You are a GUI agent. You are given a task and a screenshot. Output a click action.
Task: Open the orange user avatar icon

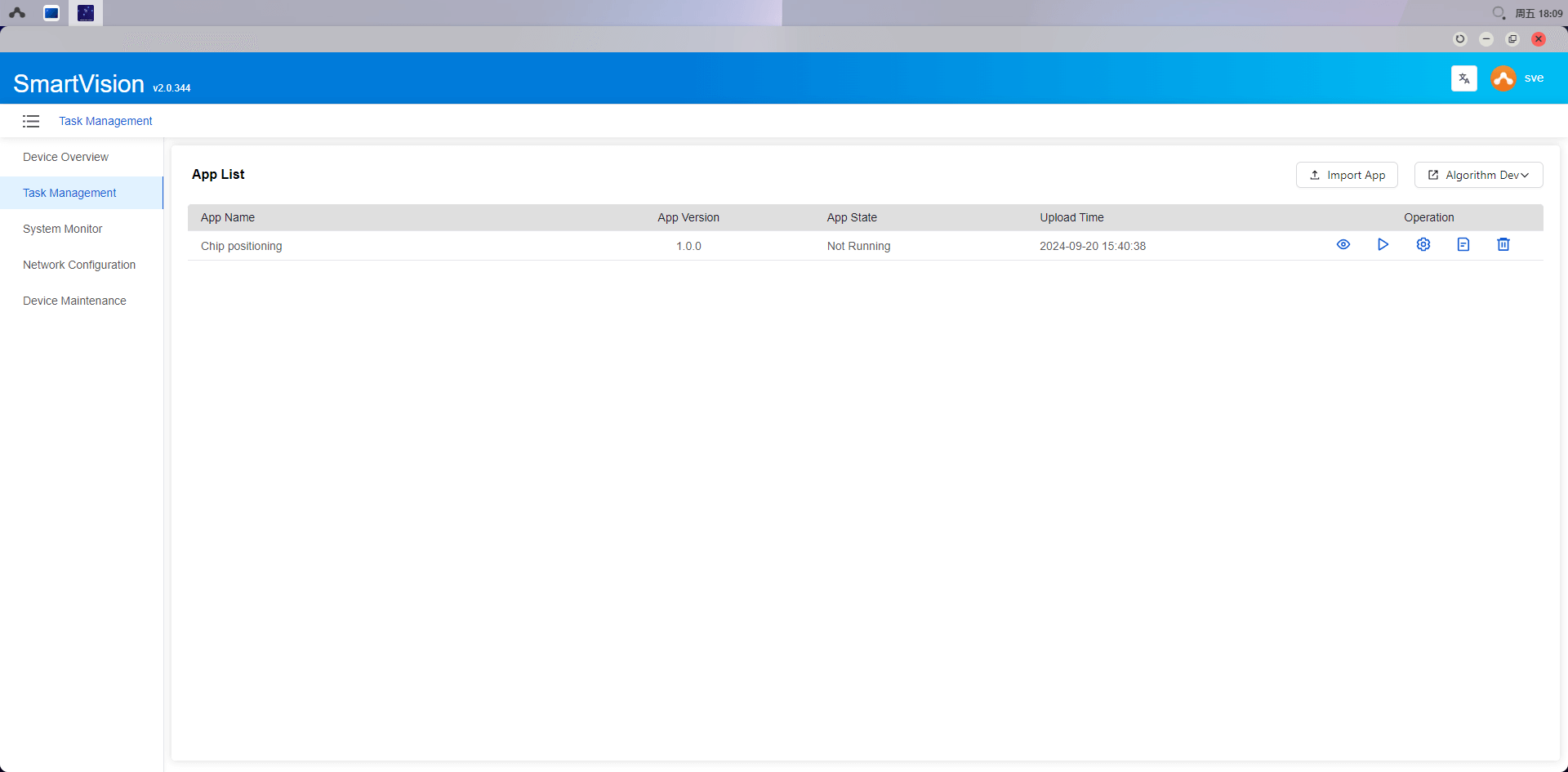tap(1503, 78)
